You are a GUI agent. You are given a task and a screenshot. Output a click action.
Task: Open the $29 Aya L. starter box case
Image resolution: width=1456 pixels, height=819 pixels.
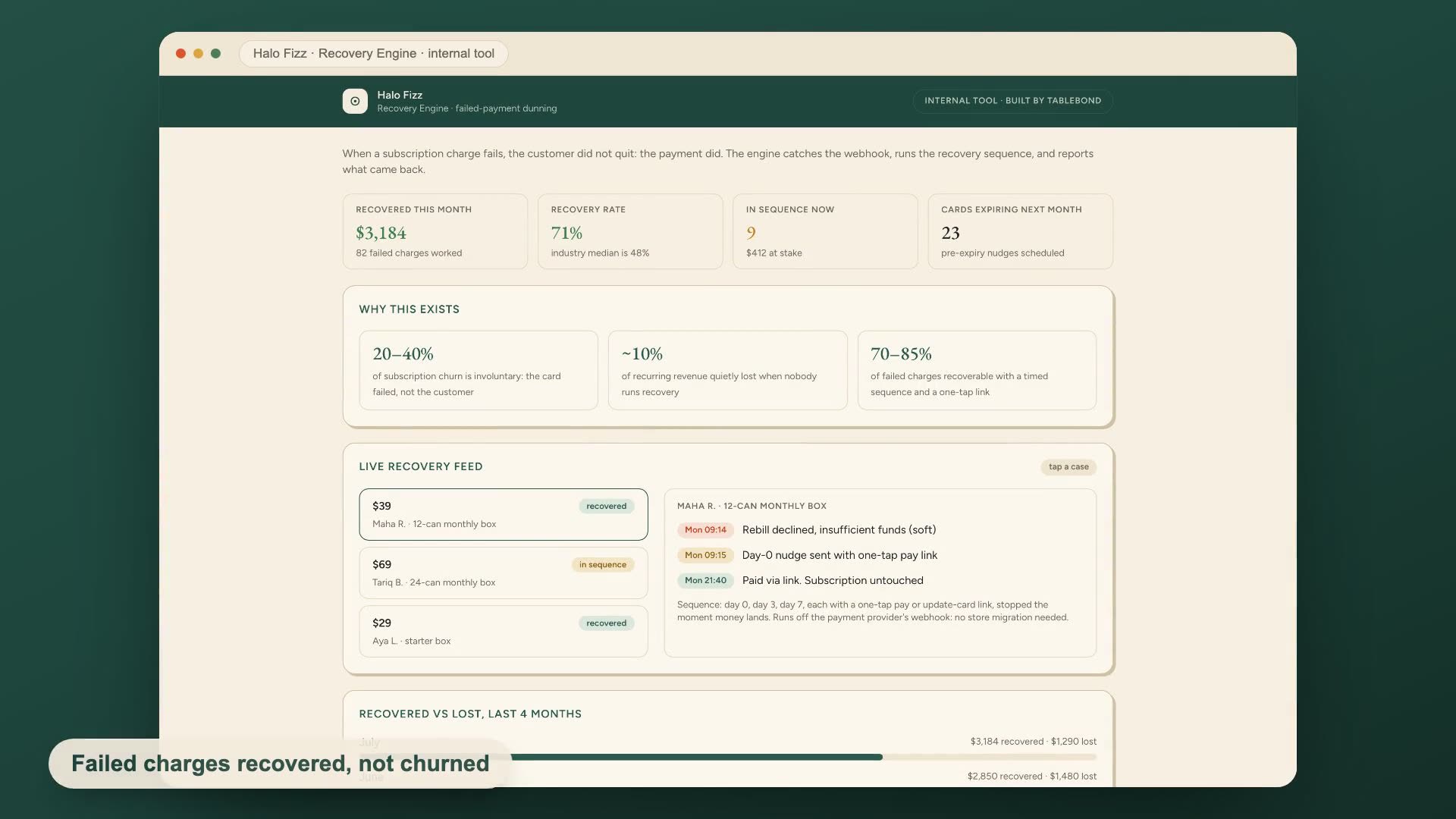click(504, 631)
